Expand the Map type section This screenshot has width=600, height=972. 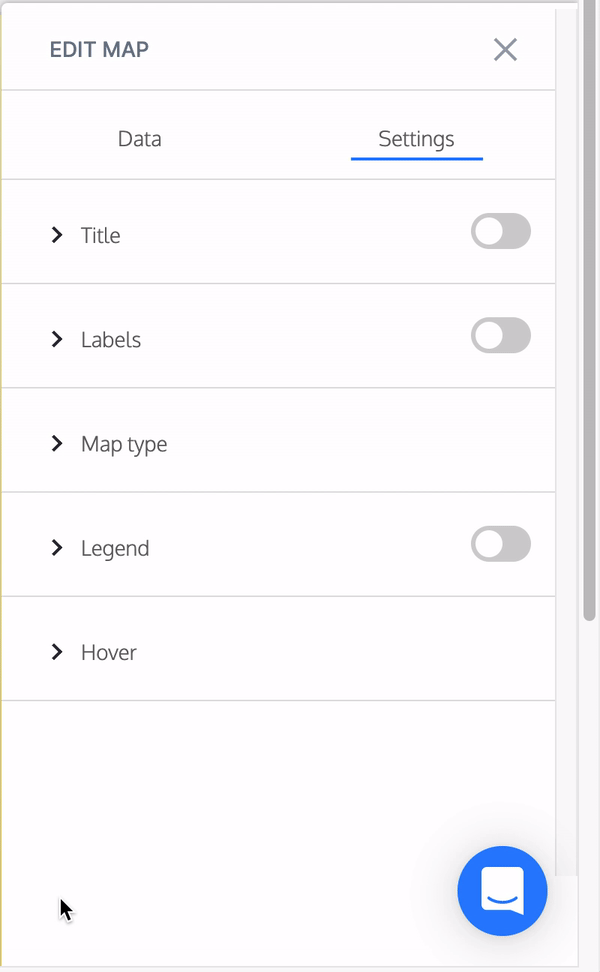tap(123, 444)
